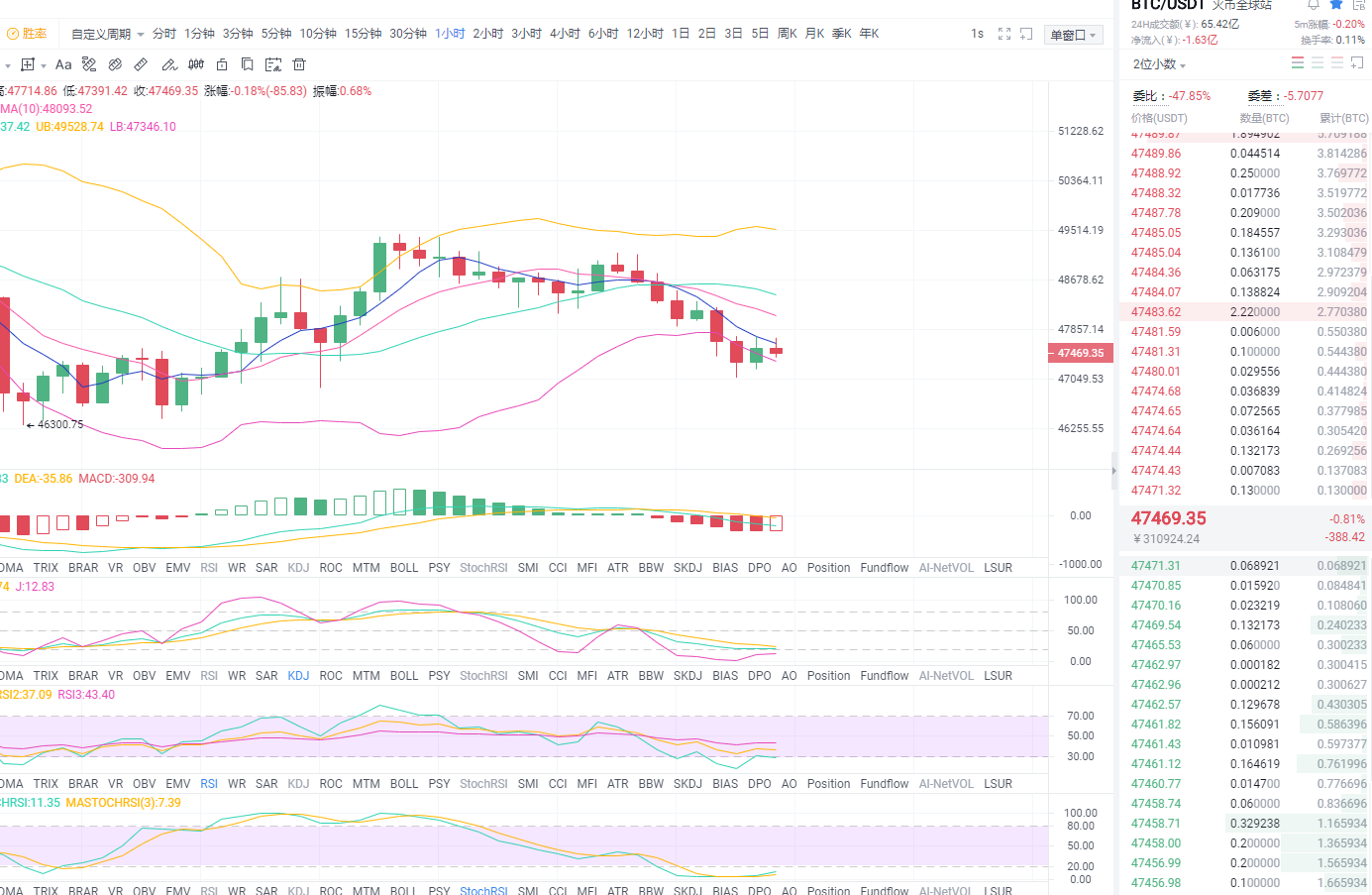Screen dimensions: 1372x895
Task: Open the 自定义周期 custom period dropdown
Action: click(x=107, y=34)
